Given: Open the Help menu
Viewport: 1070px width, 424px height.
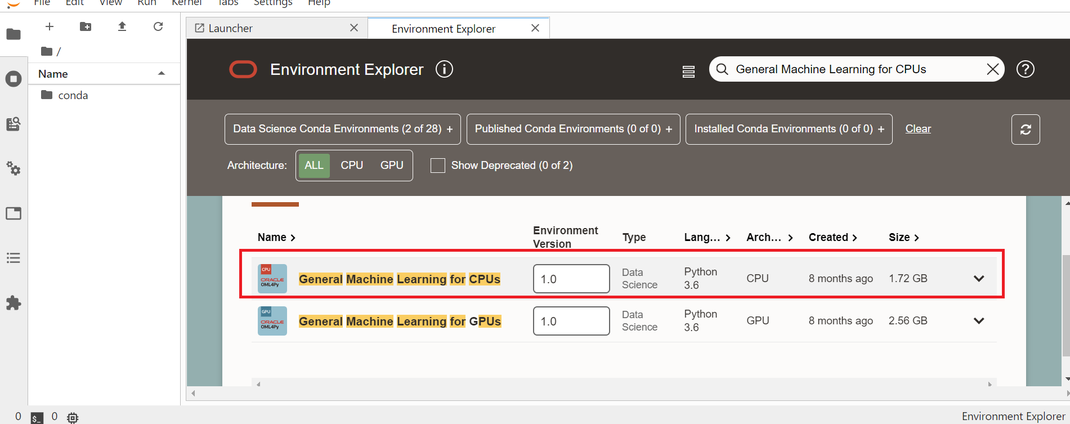Looking at the screenshot, I should click(x=319, y=3).
